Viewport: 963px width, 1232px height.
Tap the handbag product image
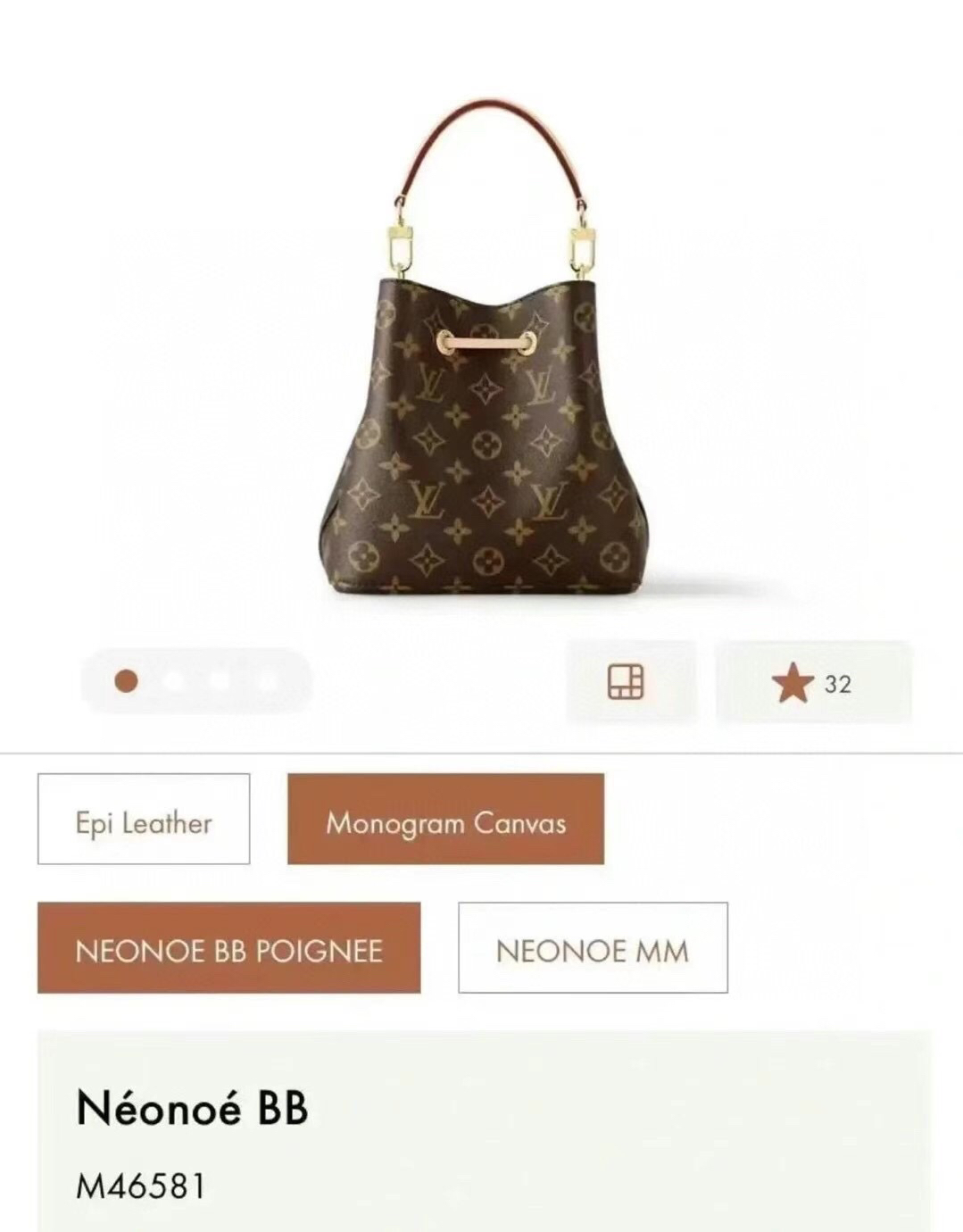[x=485, y=348]
